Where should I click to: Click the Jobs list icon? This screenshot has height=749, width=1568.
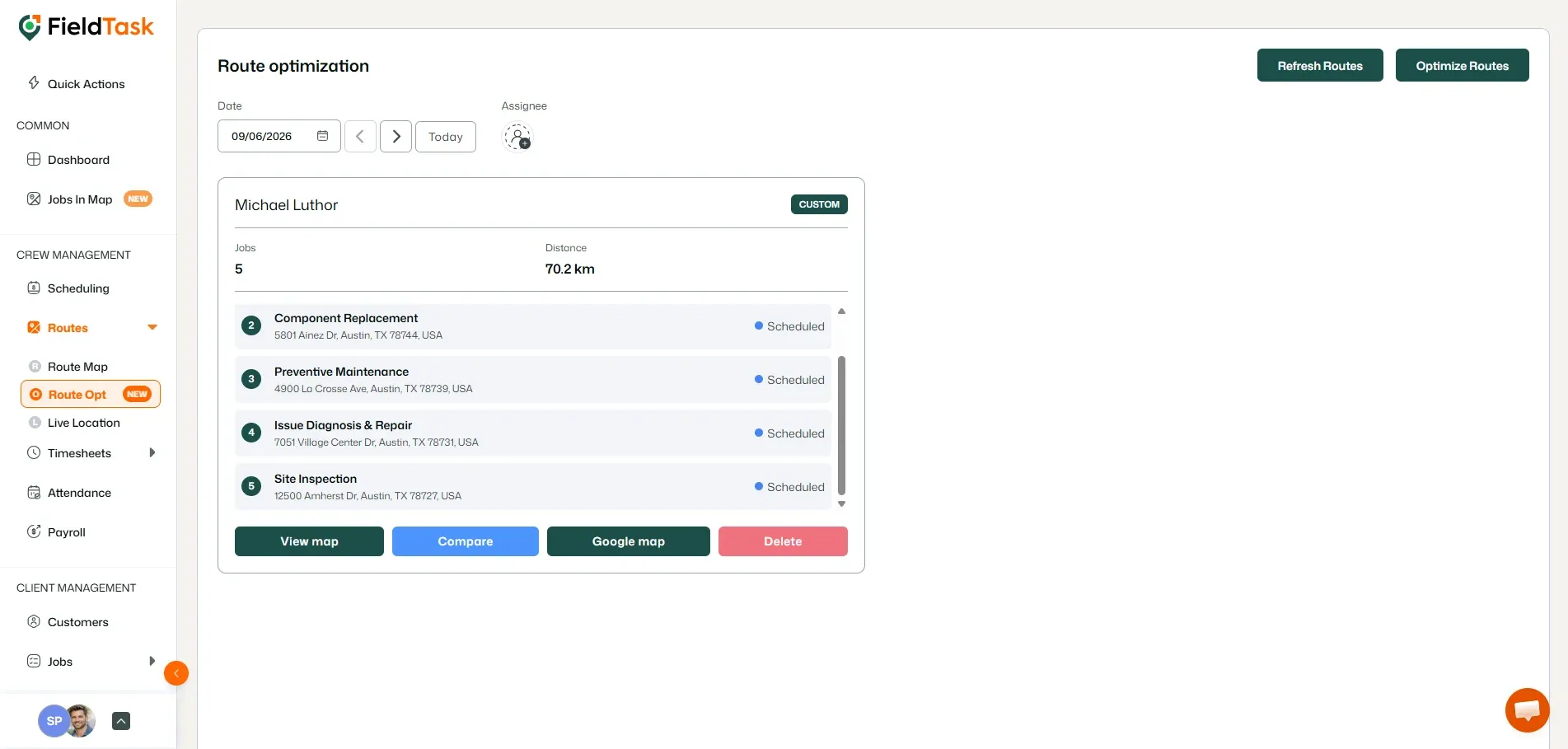pyautogui.click(x=34, y=661)
